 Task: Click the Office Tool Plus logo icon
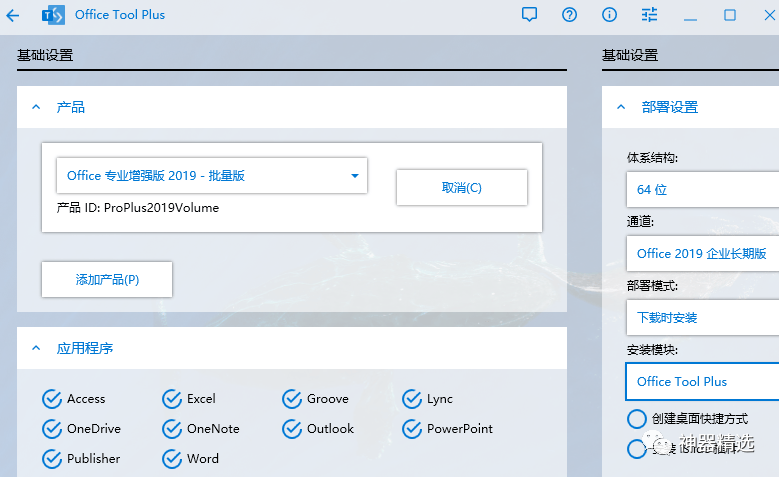pos(53,15)
